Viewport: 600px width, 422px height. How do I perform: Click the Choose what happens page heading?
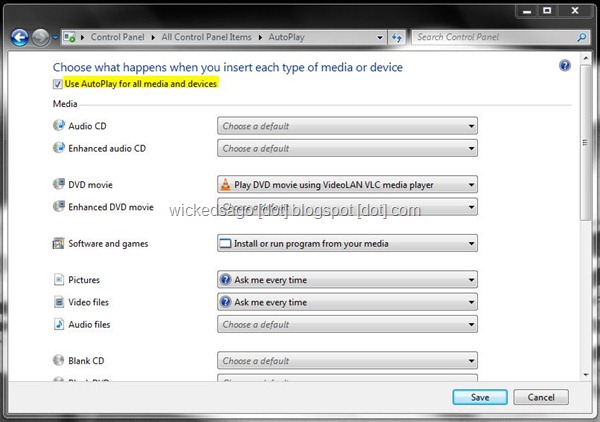228,67
